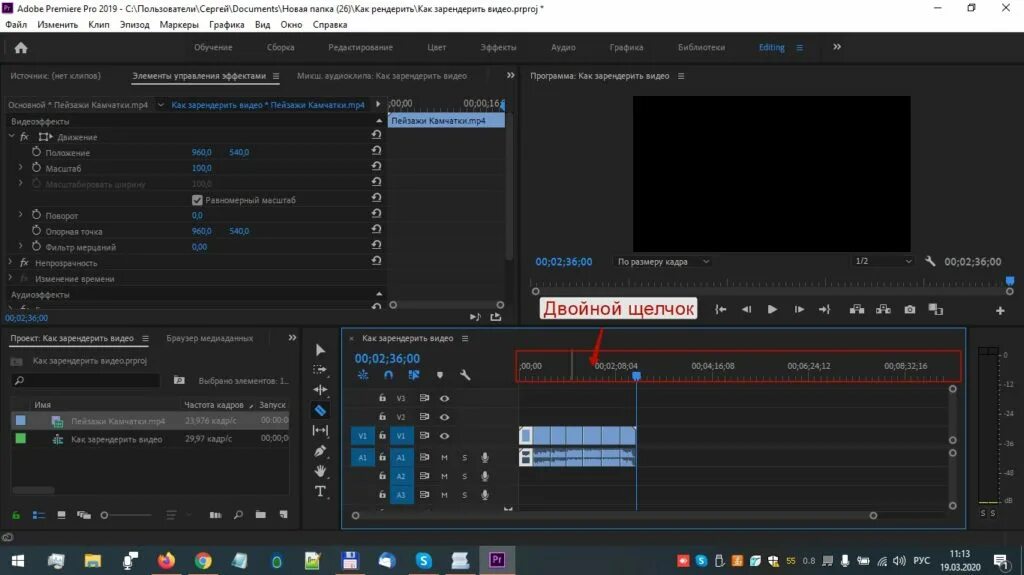The height and width of the screenshot is (575, 1024).
Task: Select the Ripple Edit tool
Action: 320,390
